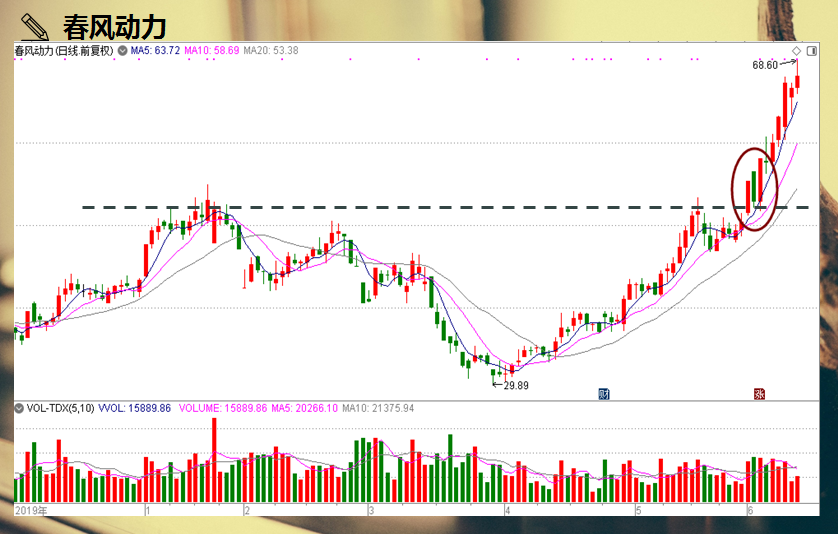Click the 29.89 low price label
The image size is (838, 534).
click(x=515, y=384)
